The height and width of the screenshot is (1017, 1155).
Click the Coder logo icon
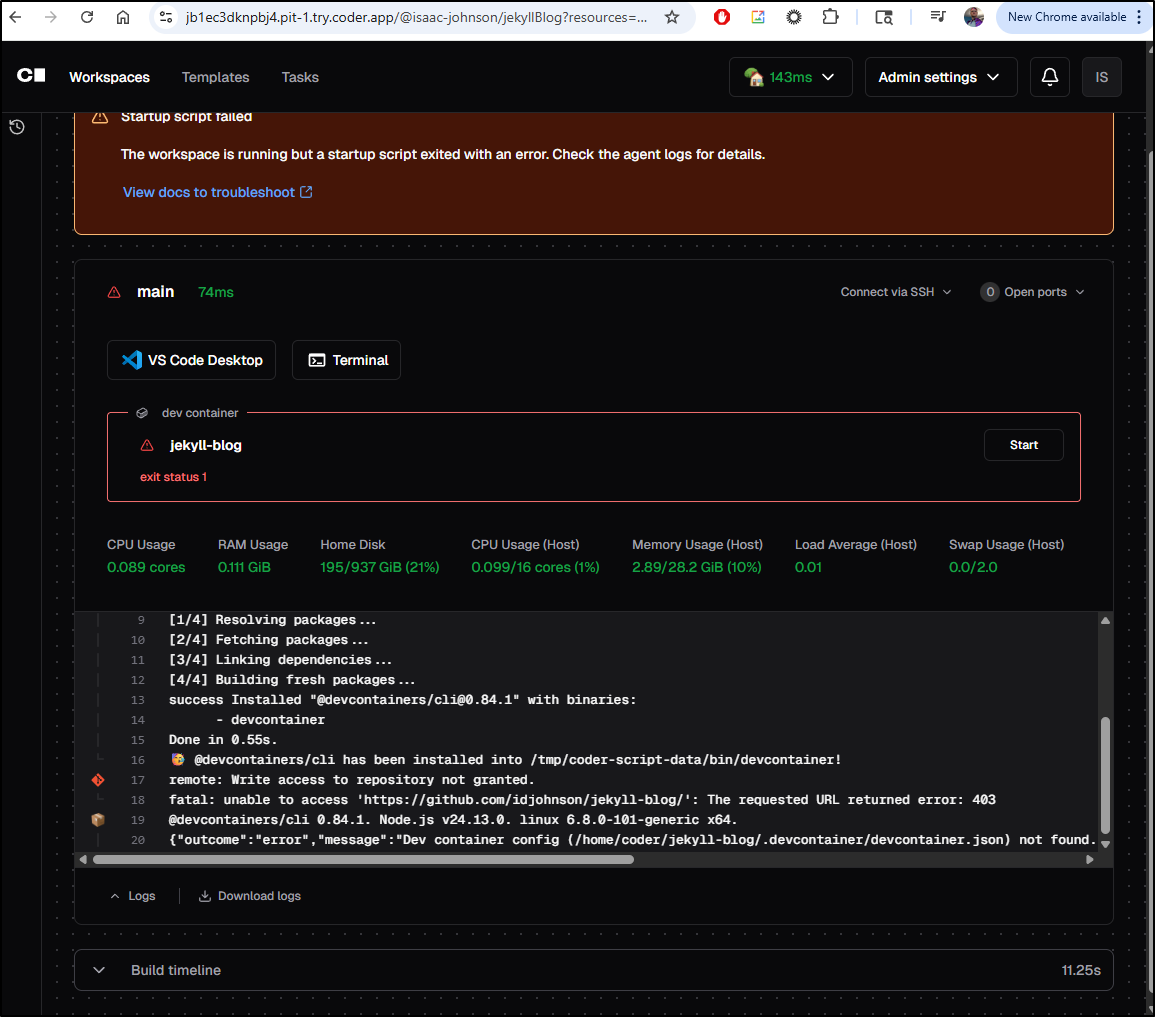tap(30, 76)
